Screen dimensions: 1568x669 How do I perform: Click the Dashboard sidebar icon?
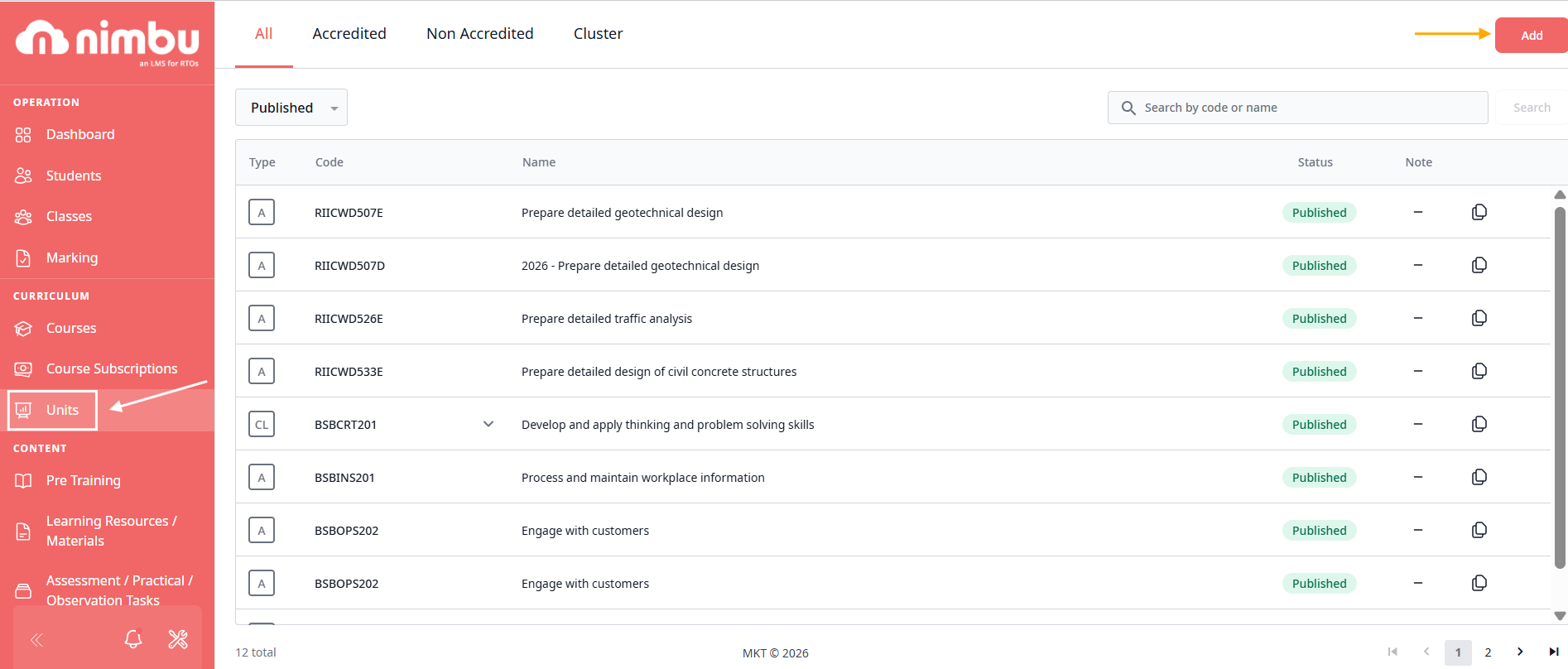pyautogui.click(x=23, y=135)
